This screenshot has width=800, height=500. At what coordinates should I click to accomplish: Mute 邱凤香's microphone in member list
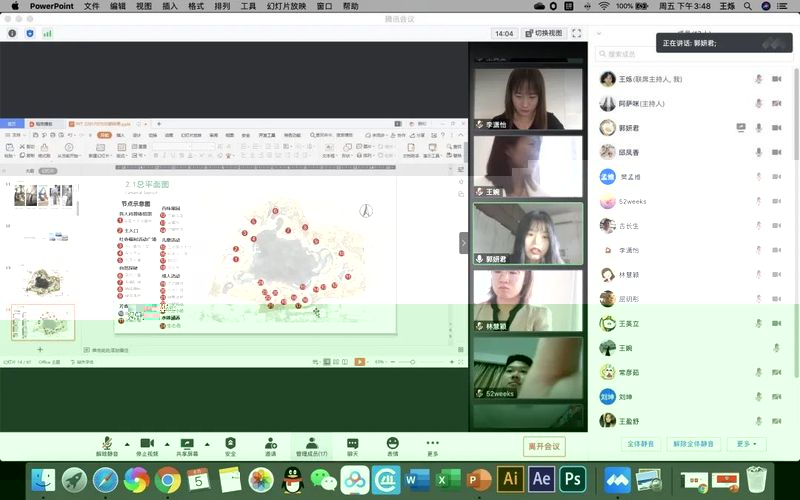tap(759, 152)
